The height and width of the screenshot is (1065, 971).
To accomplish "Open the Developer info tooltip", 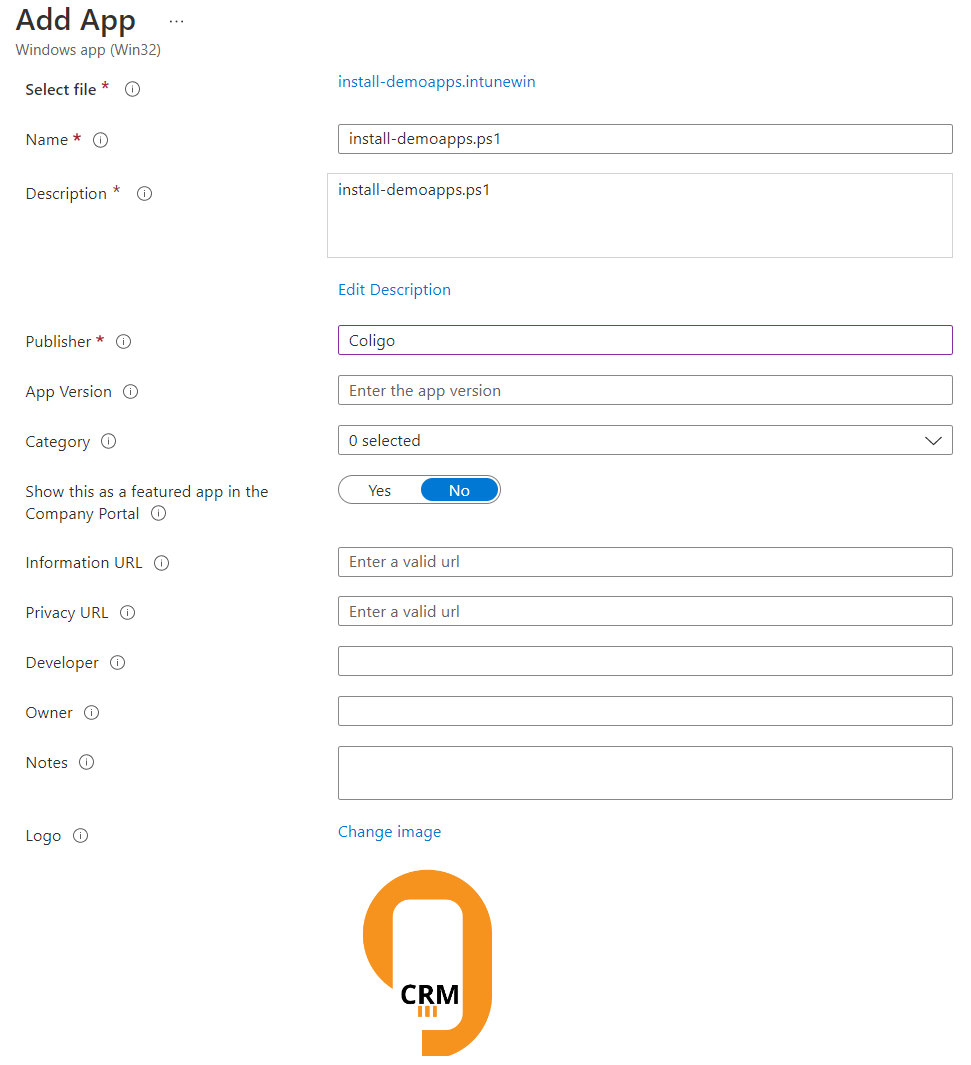I will click(117, 662).
